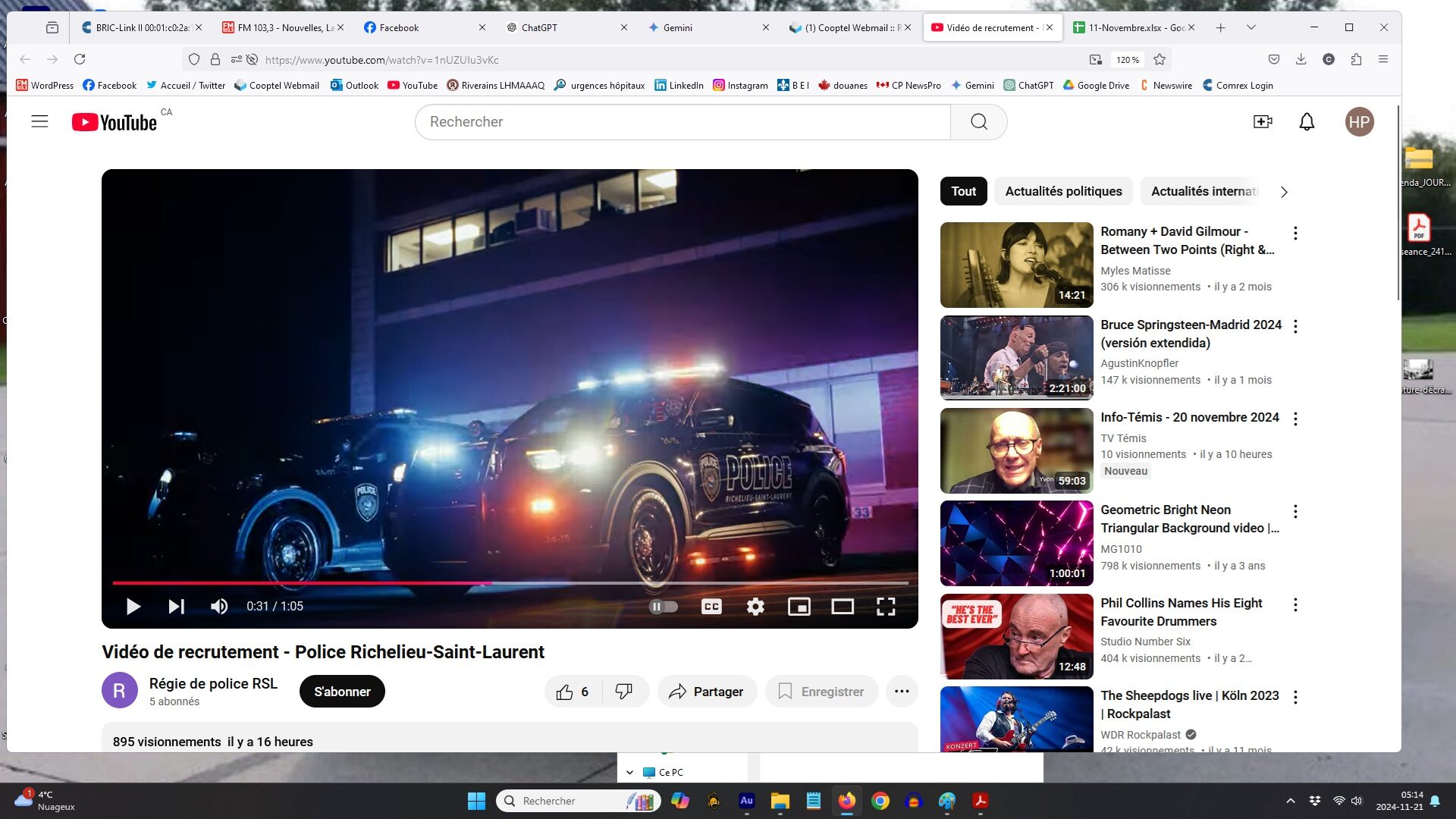Click the red video progress bar
The image size is (1456, 819).
(x=303, y=583)
